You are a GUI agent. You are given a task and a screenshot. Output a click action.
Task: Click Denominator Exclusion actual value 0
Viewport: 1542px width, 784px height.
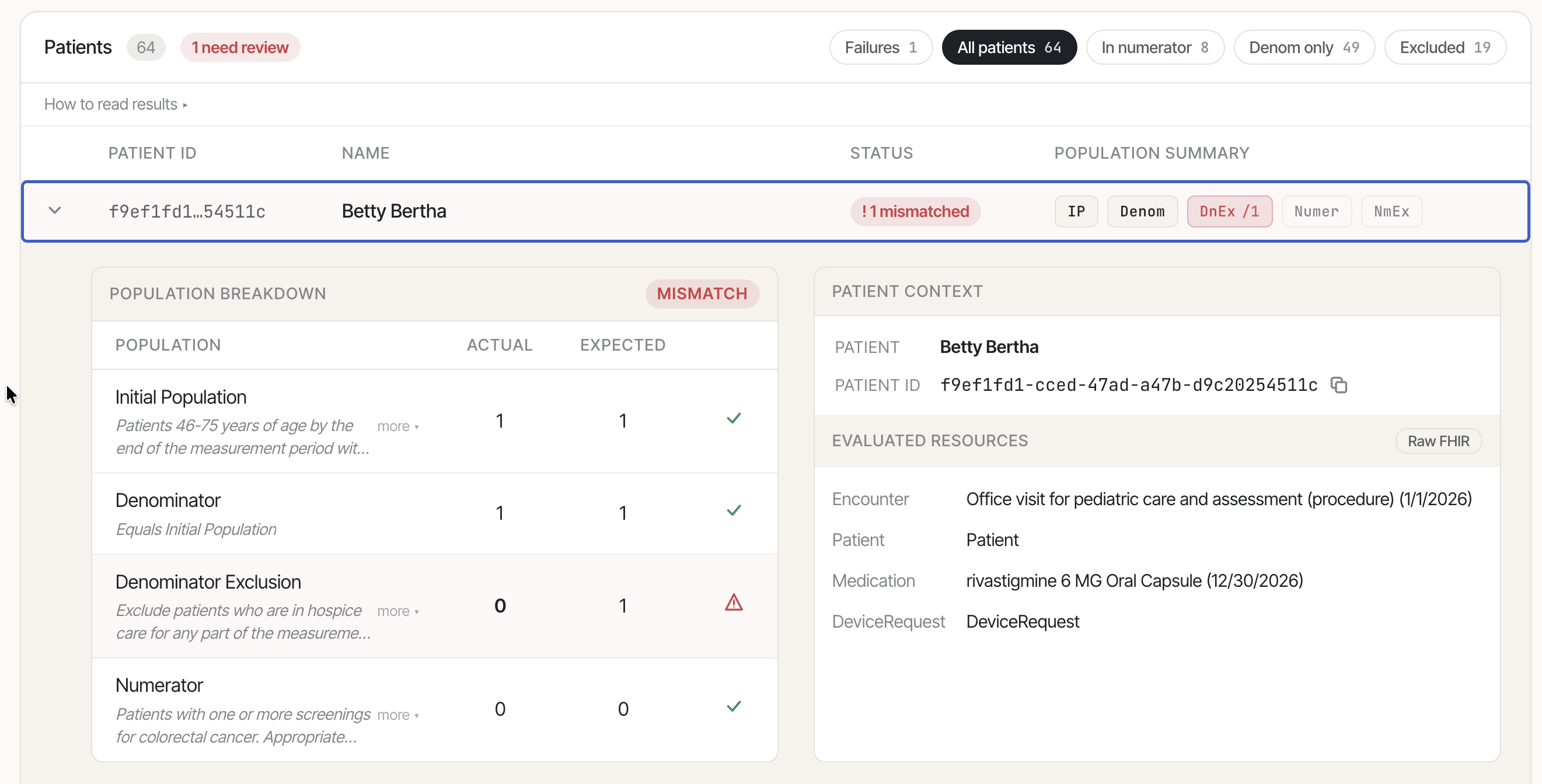pos(500,605)
